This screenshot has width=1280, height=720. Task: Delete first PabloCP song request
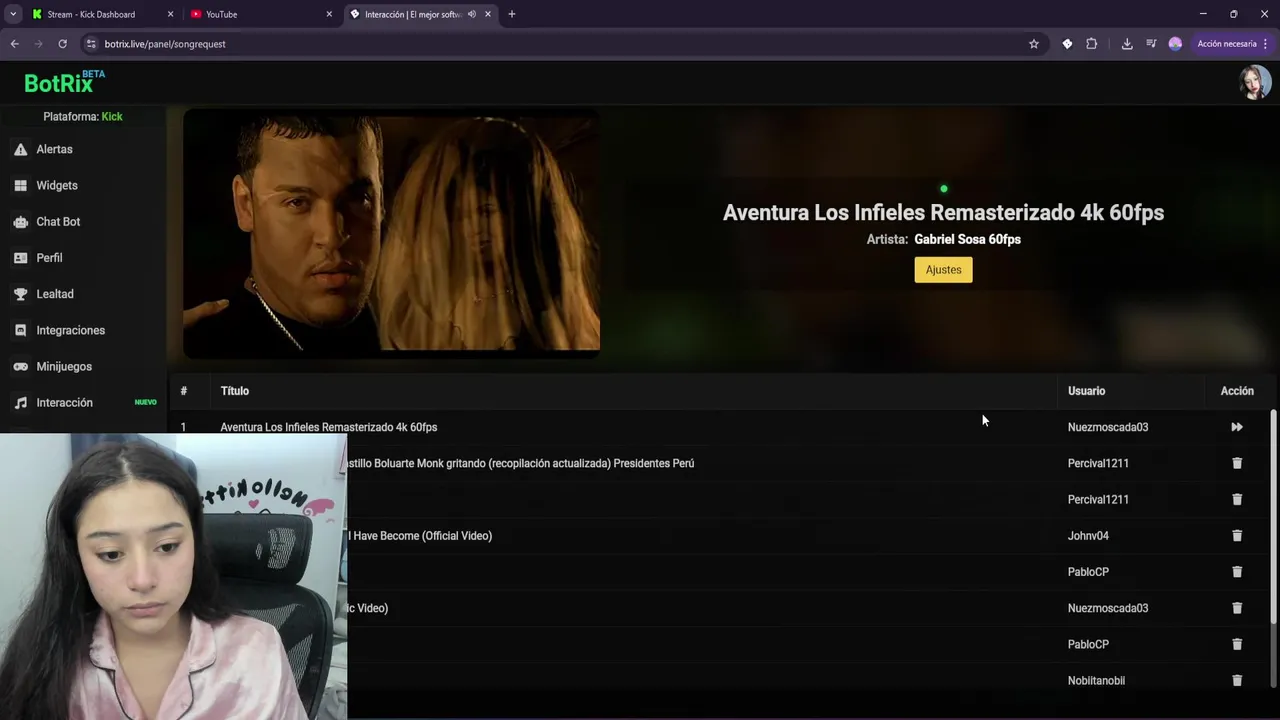[1237, 572]
